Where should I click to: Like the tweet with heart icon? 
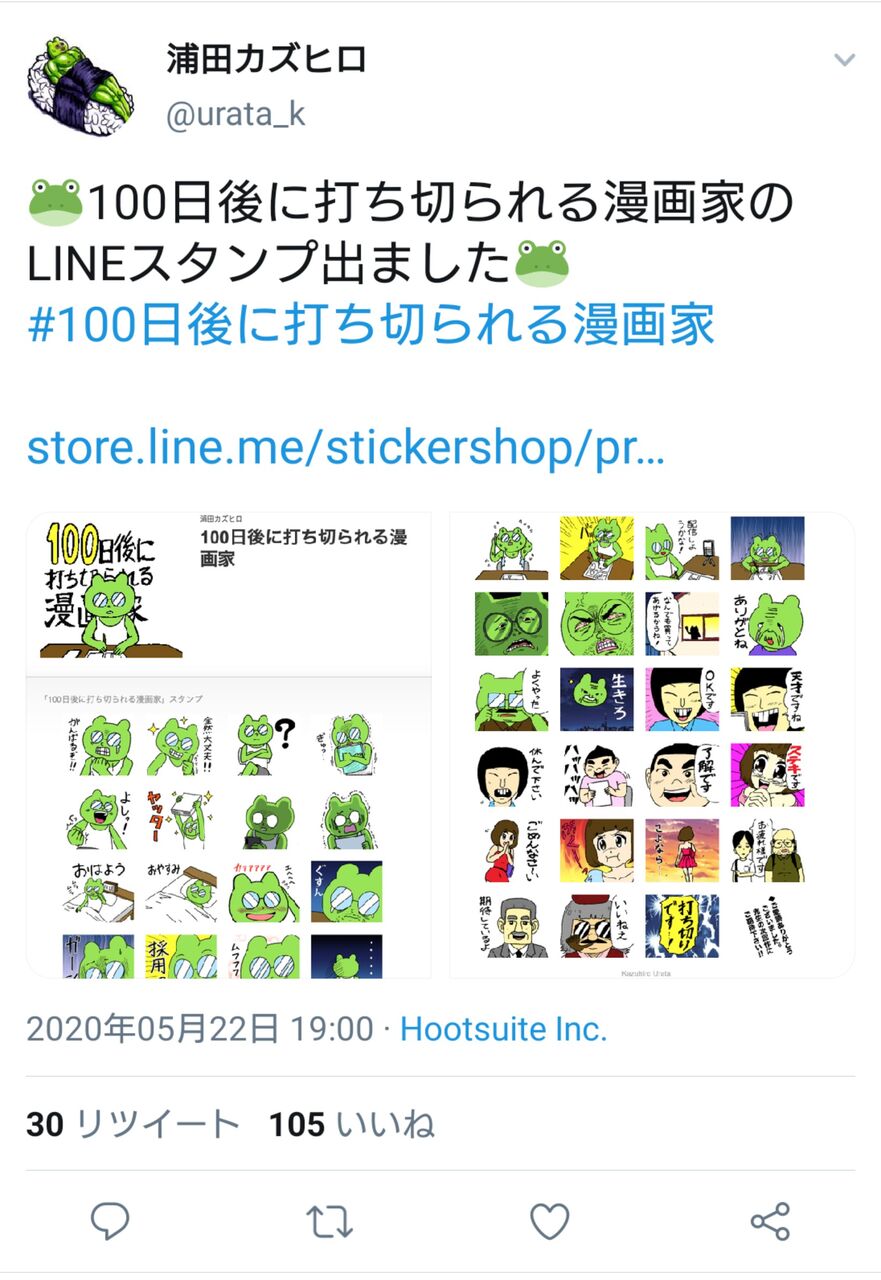click(549, 1221)
